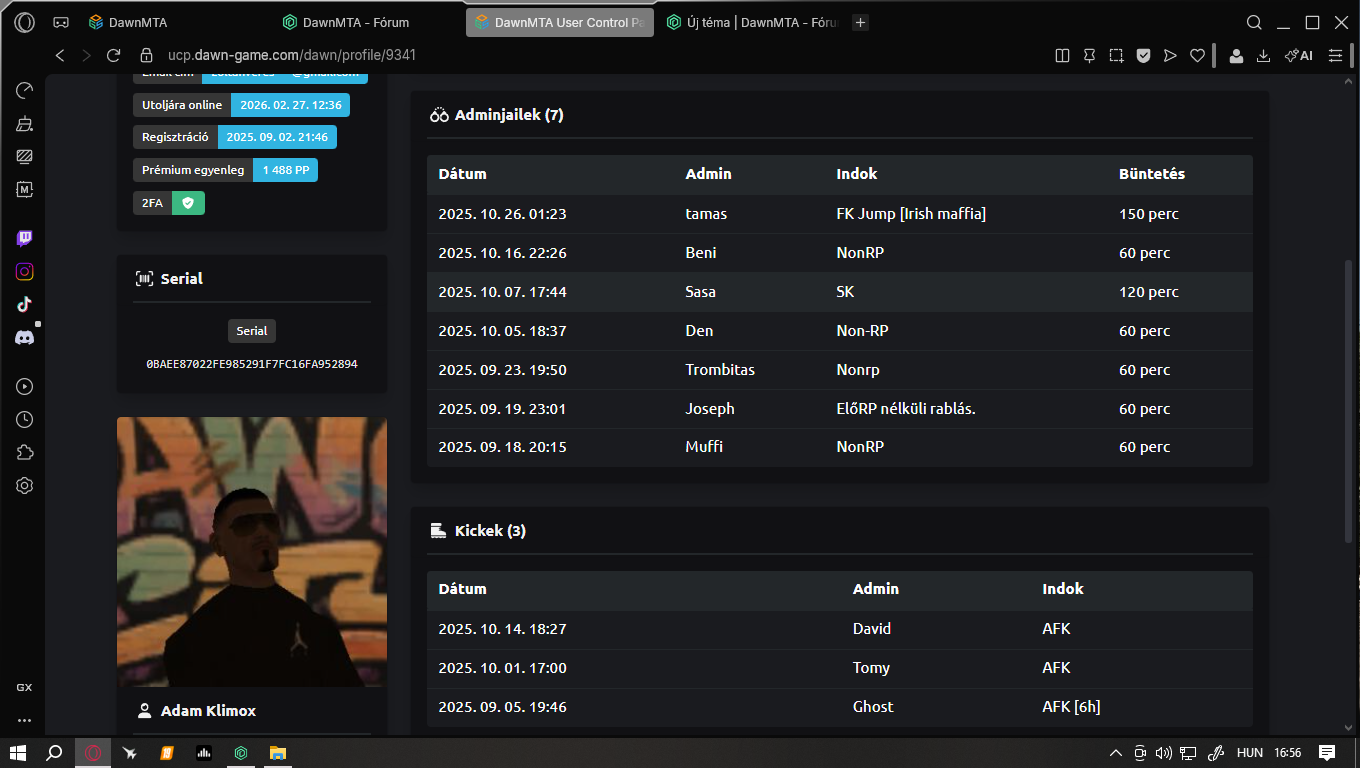Open extensions cube icon in sidebar
Image resolution: width=1360 pixels, height=768 pixels.
(25, 453)
